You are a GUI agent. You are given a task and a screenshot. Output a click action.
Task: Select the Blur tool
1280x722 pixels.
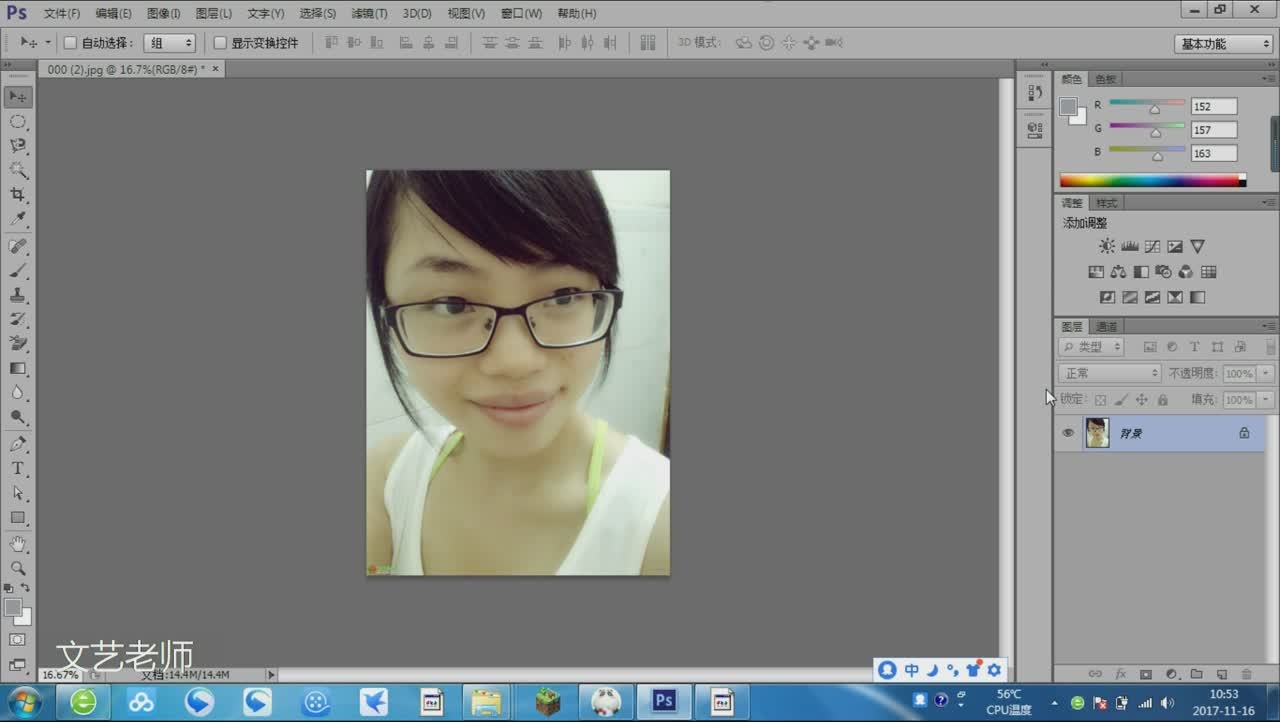point(18,393)
